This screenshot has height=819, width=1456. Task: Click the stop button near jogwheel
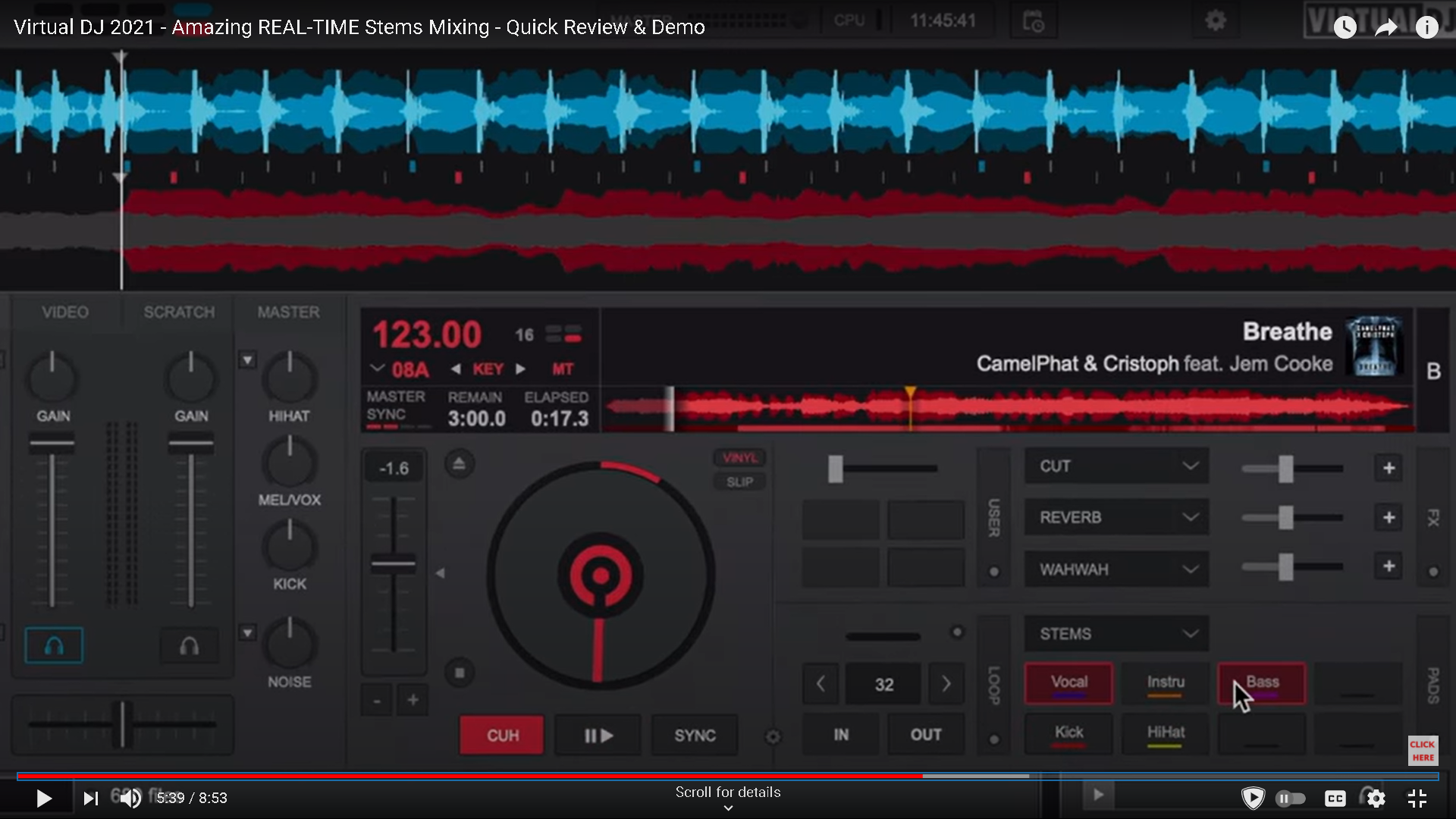pyautogui.click(x=459, y=673)
